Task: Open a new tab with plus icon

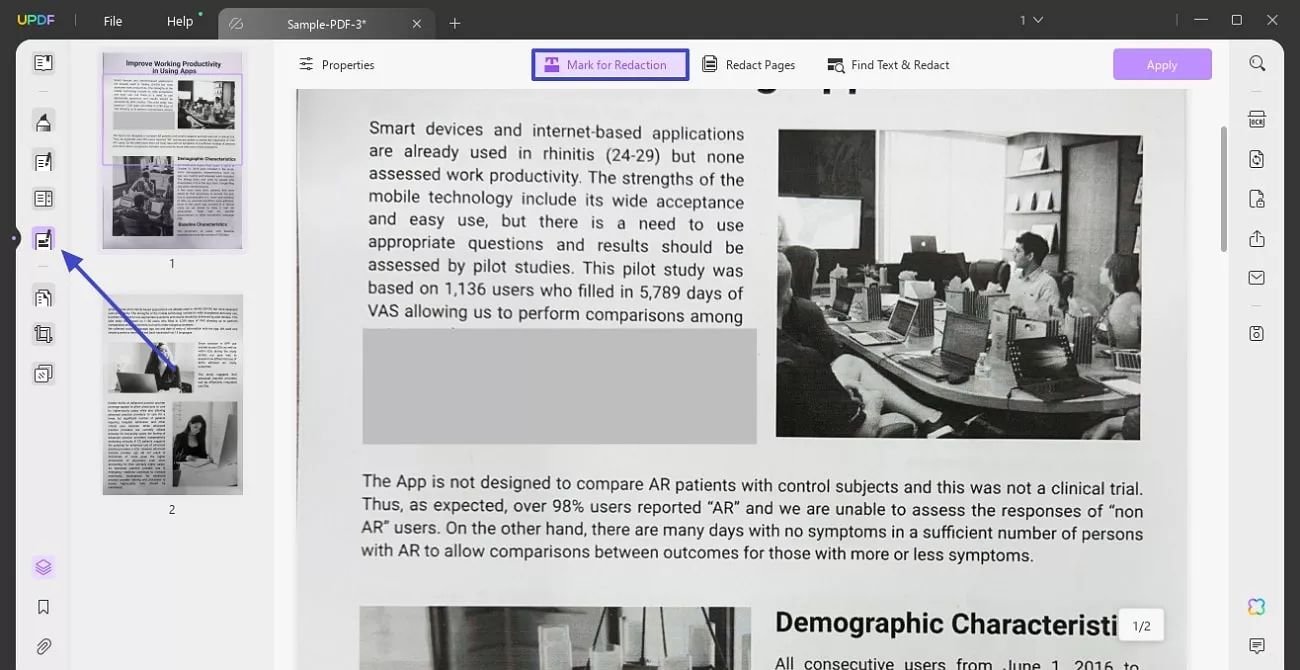Action: 455,23
